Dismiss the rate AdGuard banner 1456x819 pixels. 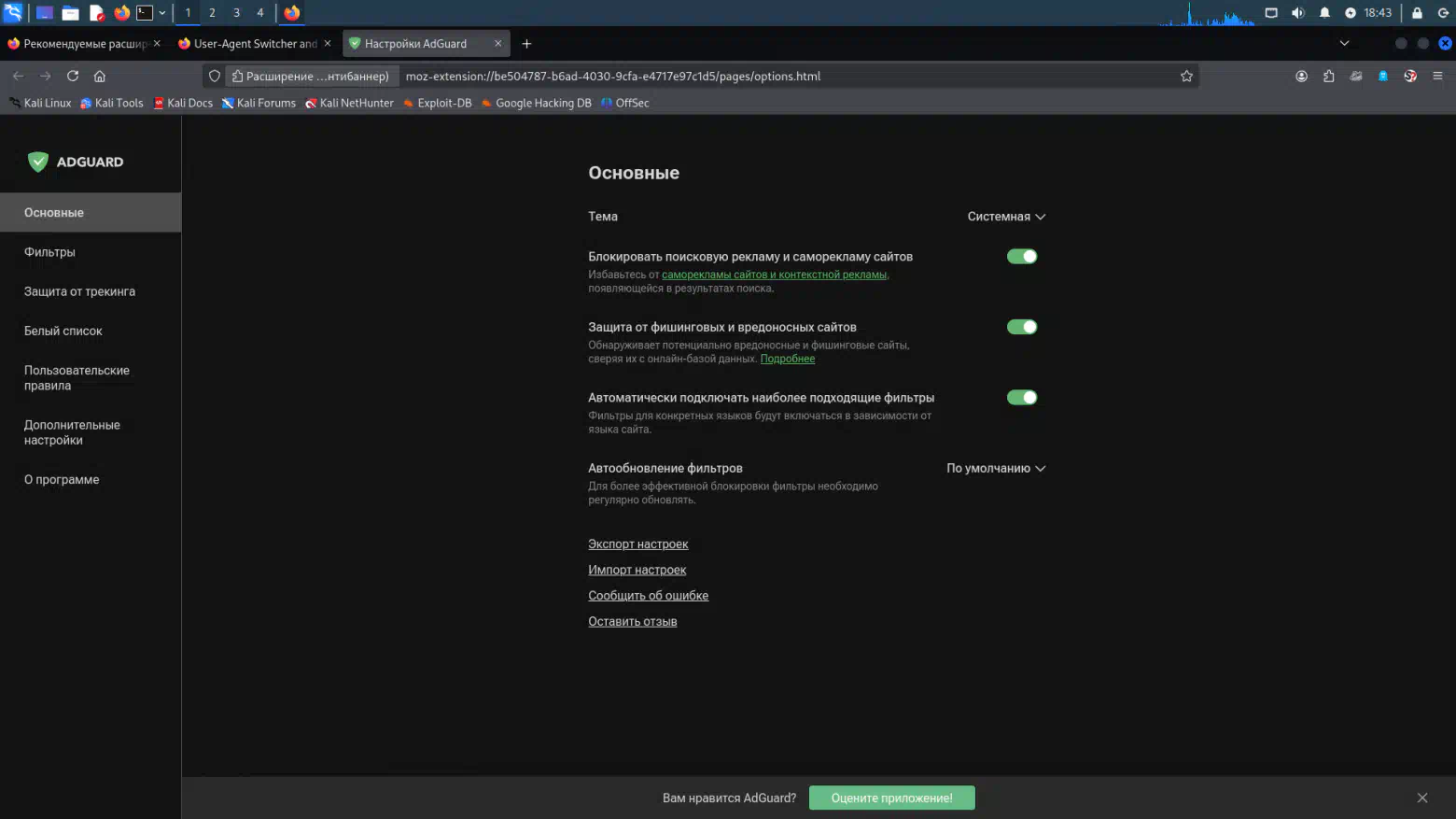pos(1422,798)
